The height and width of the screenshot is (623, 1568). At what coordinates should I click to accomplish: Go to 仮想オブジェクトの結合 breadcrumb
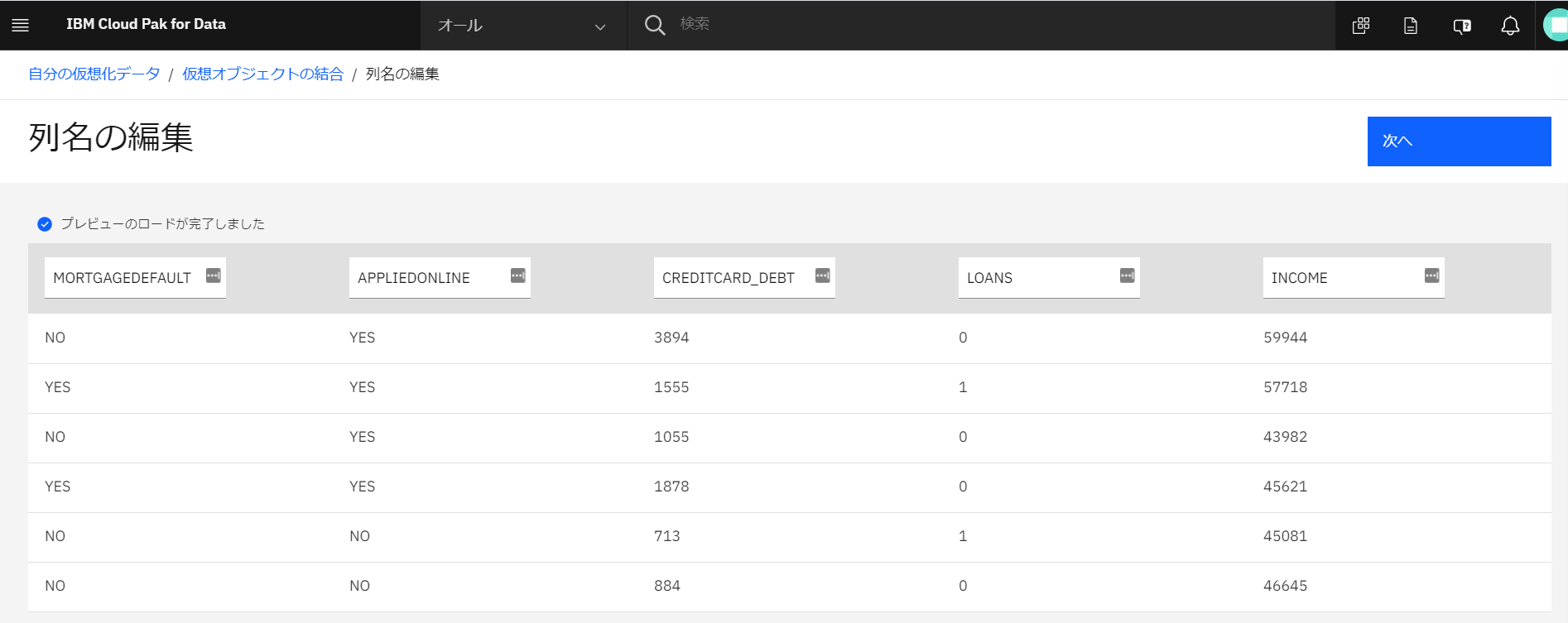[x=262, y=74]
